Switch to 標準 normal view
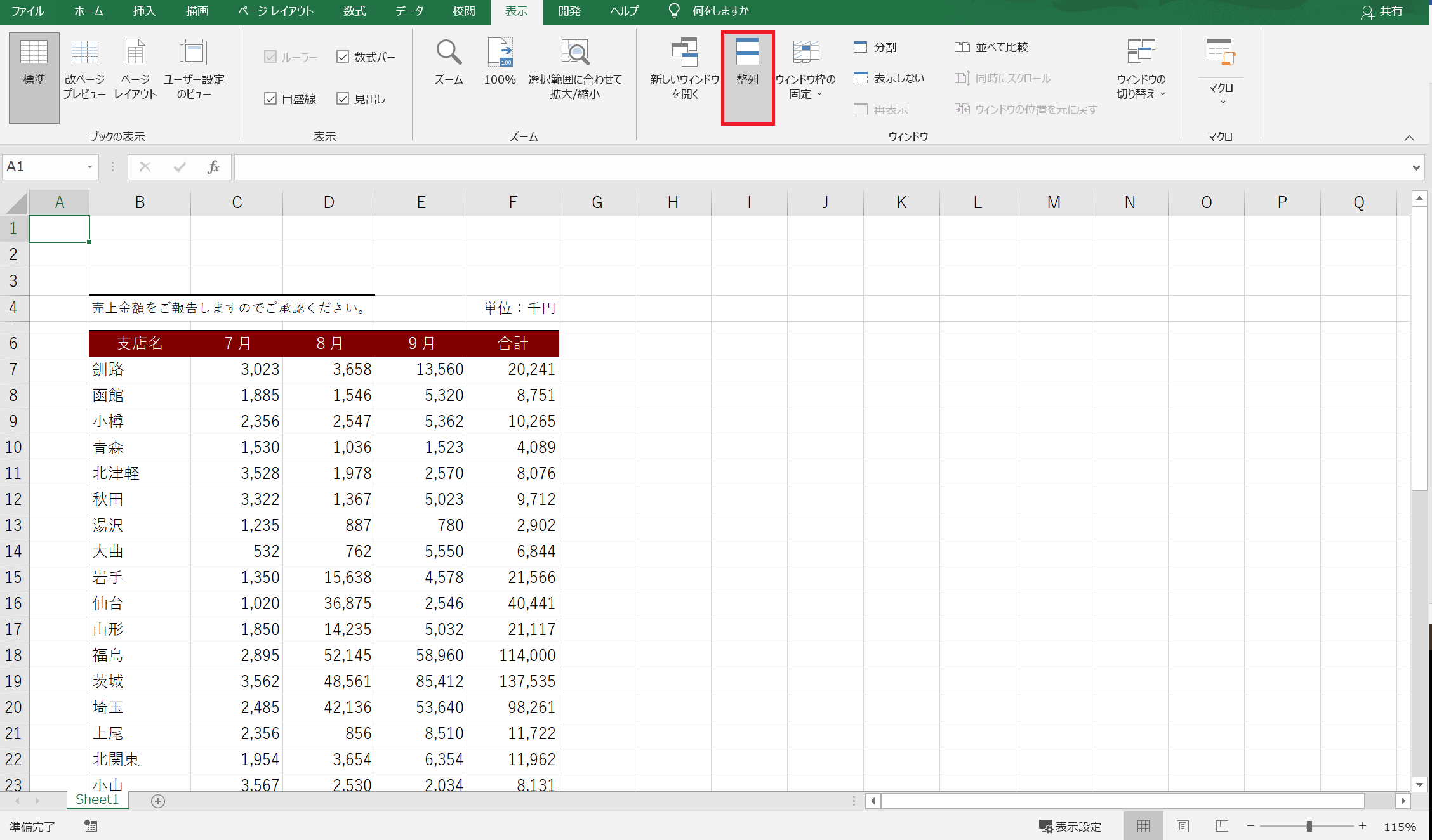The width and height of the screenshot is (1432, 840). point(34,77)
